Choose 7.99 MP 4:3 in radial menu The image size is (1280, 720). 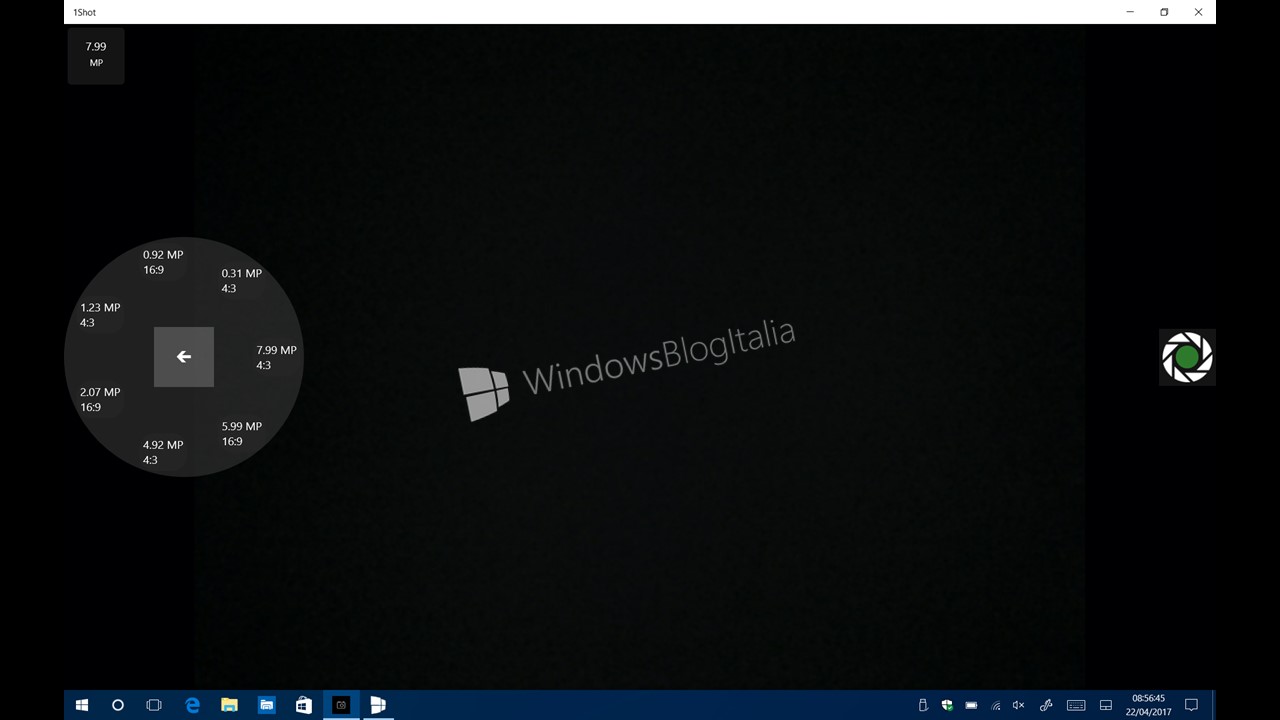[x=276, y=358]
